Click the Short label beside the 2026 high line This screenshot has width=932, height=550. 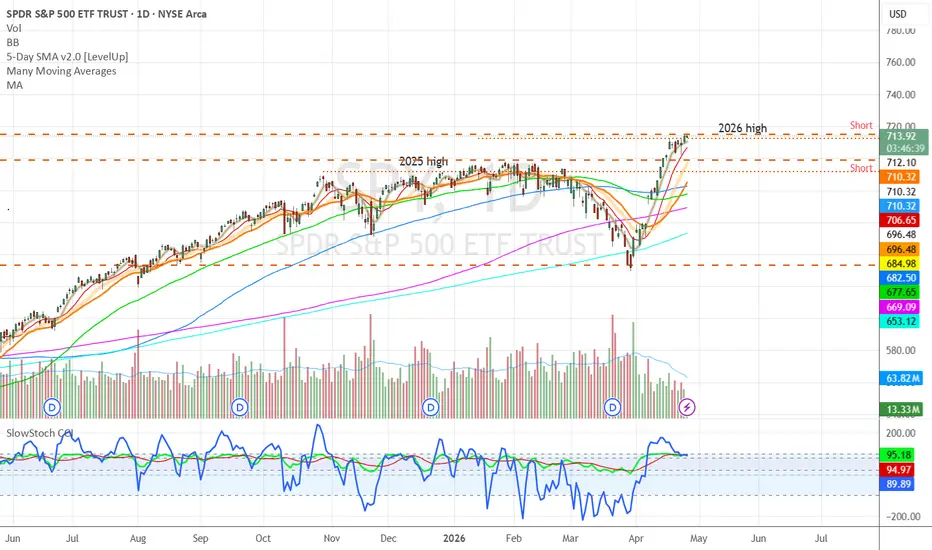[861, 125]
